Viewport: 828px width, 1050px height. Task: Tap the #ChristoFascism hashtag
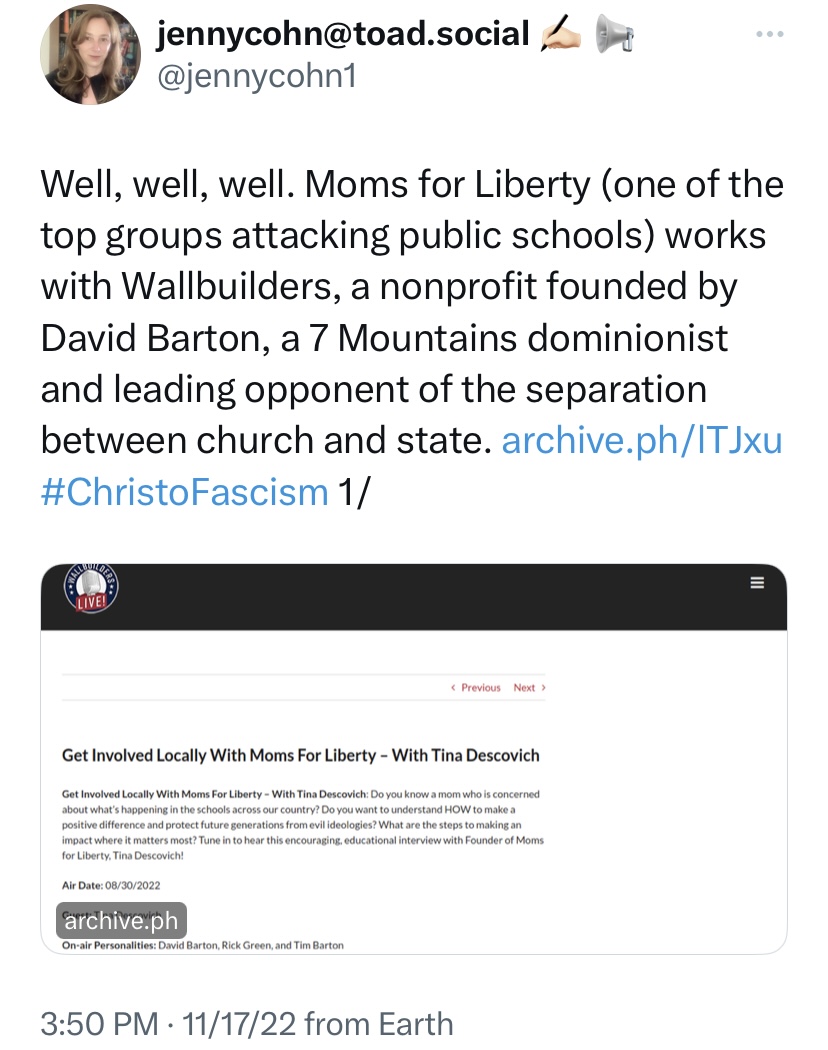pos(184,491)
